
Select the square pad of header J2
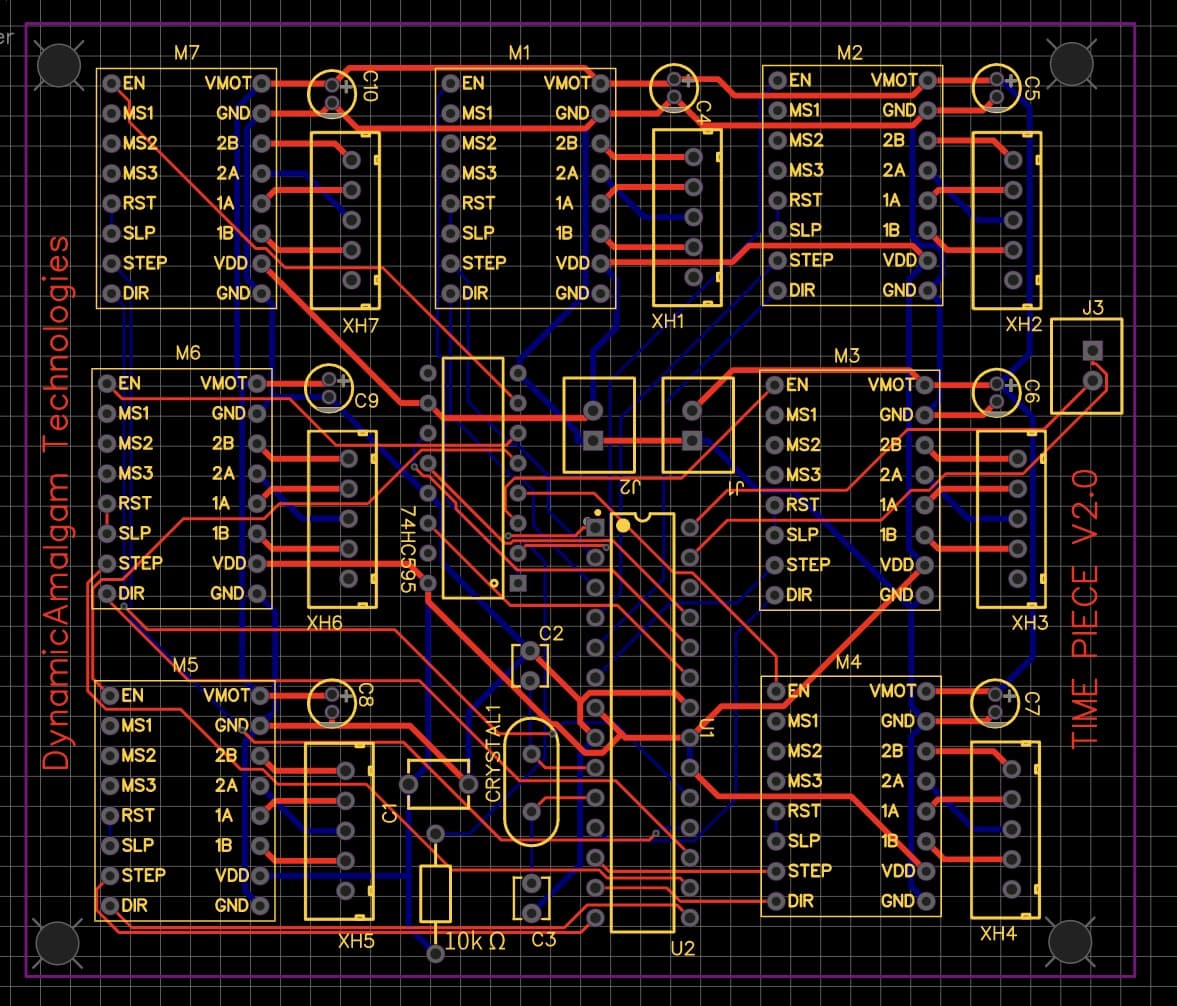point(593,441)
